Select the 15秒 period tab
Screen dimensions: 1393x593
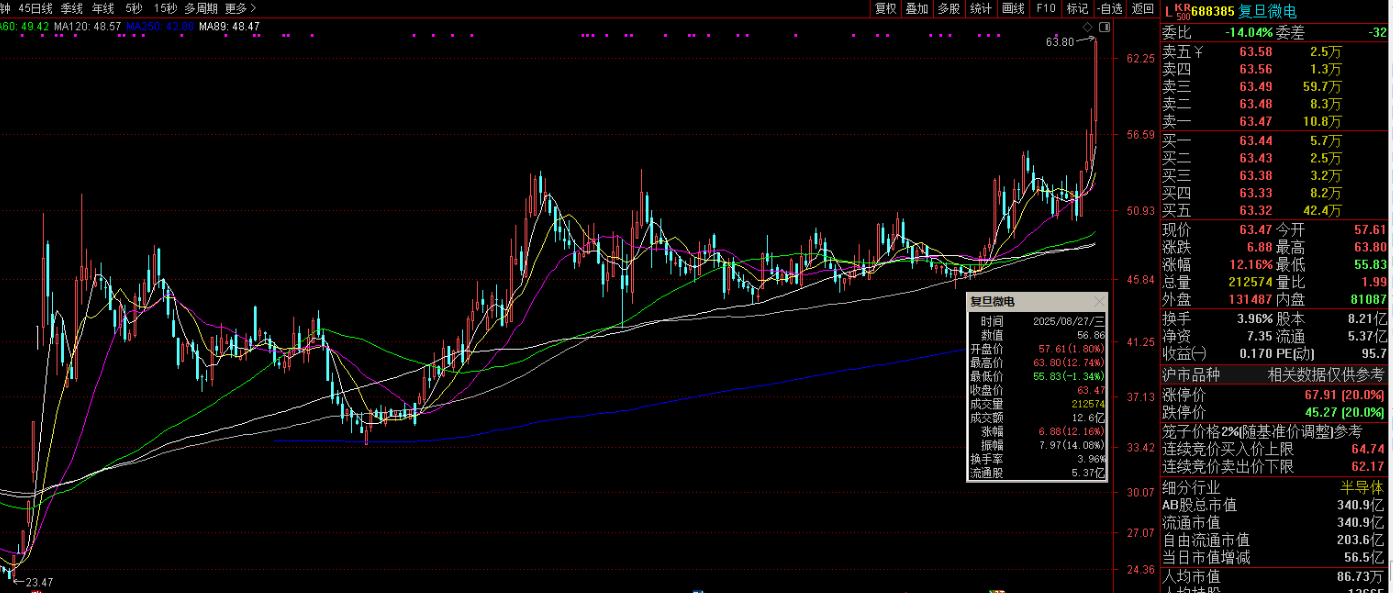pyautogui.click(x=165, y=8)
